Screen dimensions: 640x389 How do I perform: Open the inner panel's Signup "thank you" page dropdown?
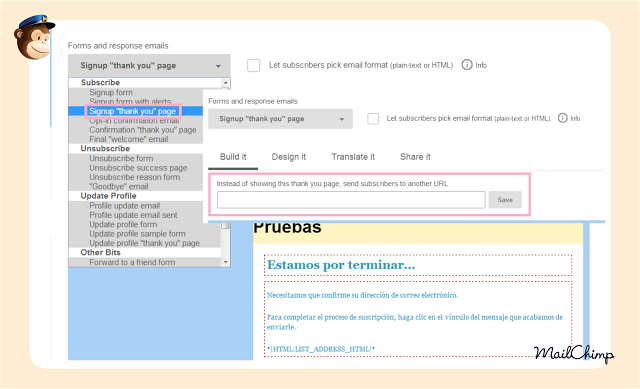(x=280, y=119)
